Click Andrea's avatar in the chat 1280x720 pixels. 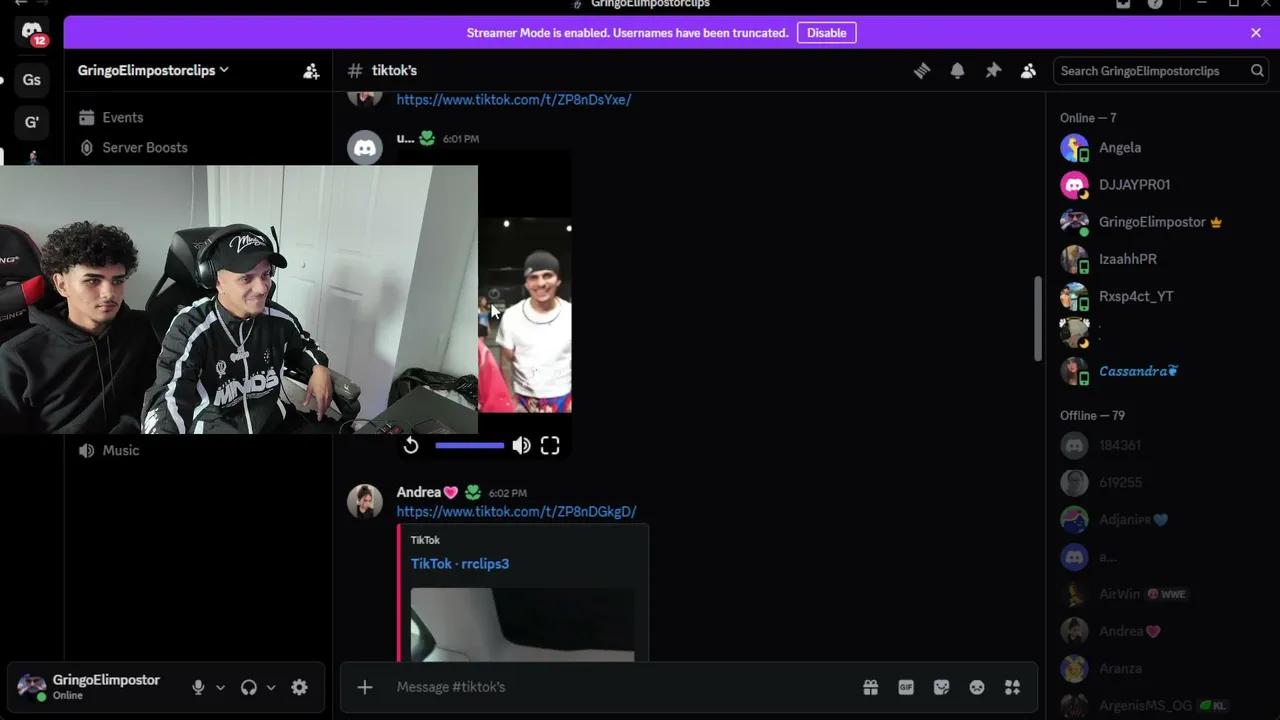coord(365,502)
